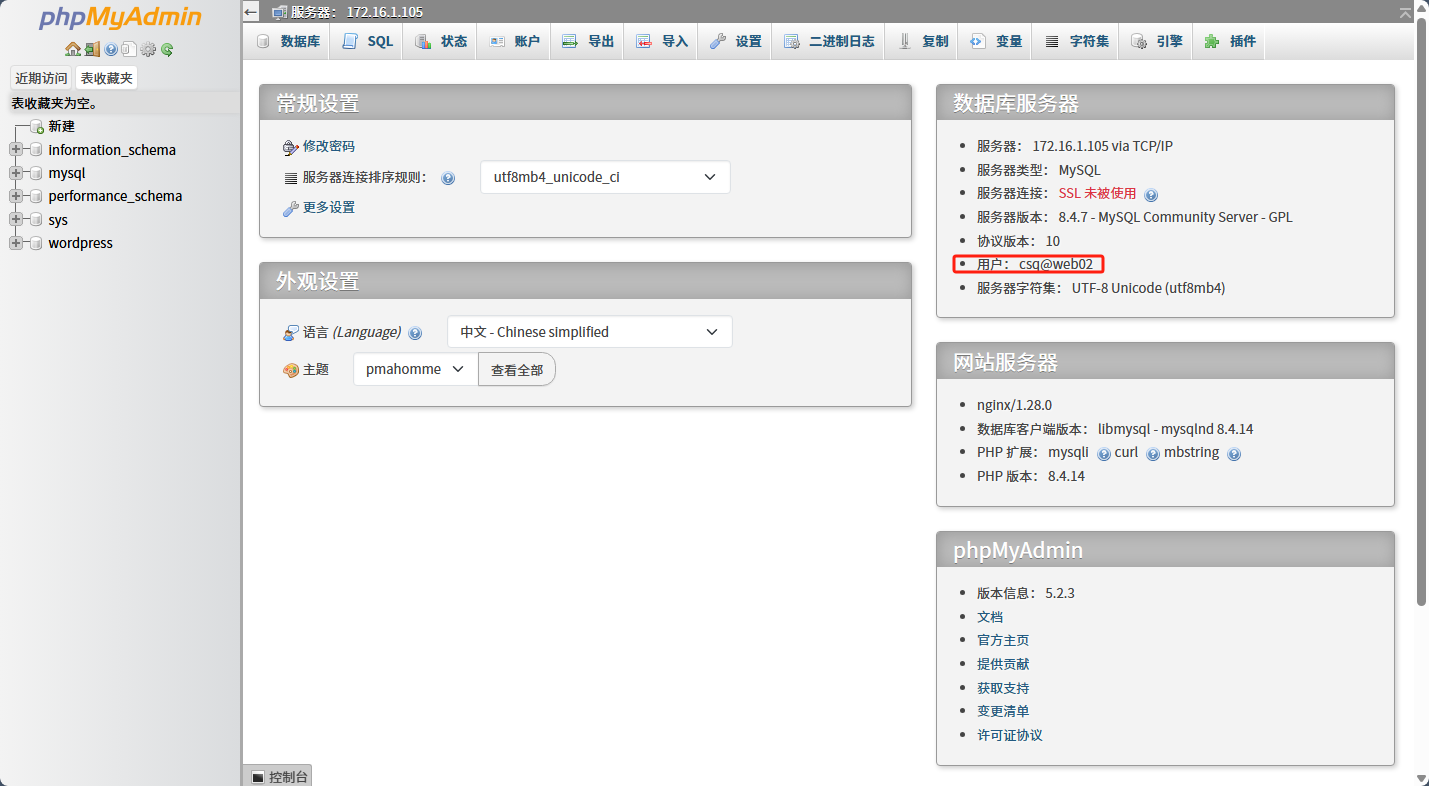Click the server computer icon in breadcrumb
Viewport: 1429px width, 786px height.
click(280, 12)
